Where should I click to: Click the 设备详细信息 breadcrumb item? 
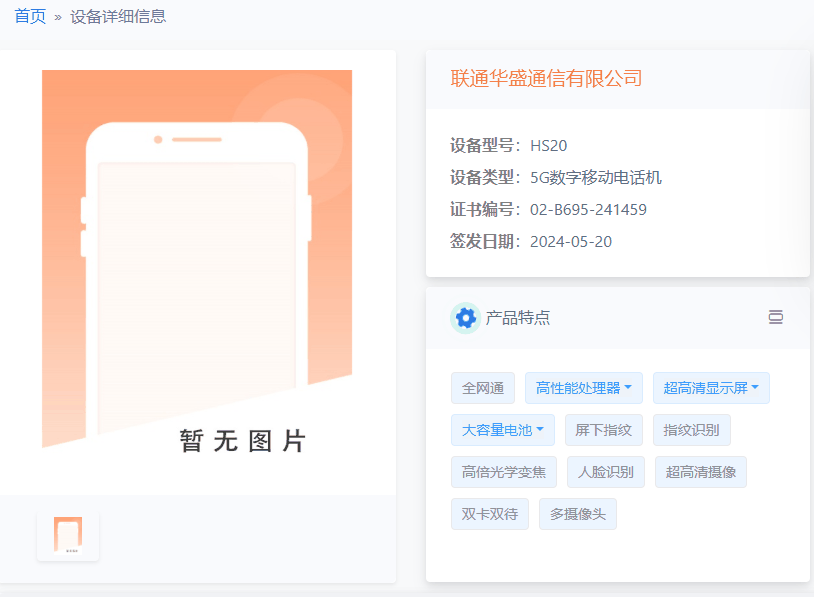pyautogui.click(x=118, y=16)
